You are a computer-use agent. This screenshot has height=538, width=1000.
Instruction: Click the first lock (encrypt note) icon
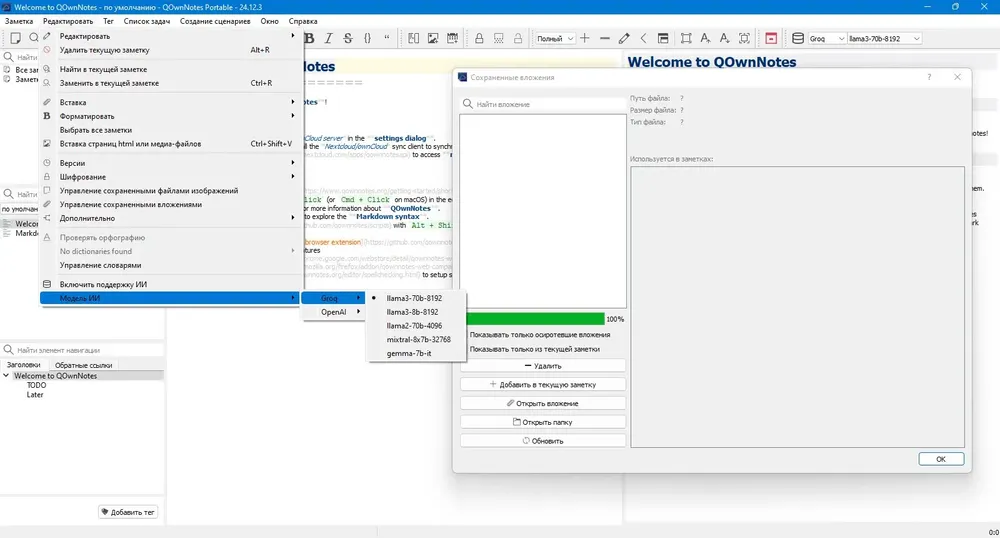tap(479, 38)
